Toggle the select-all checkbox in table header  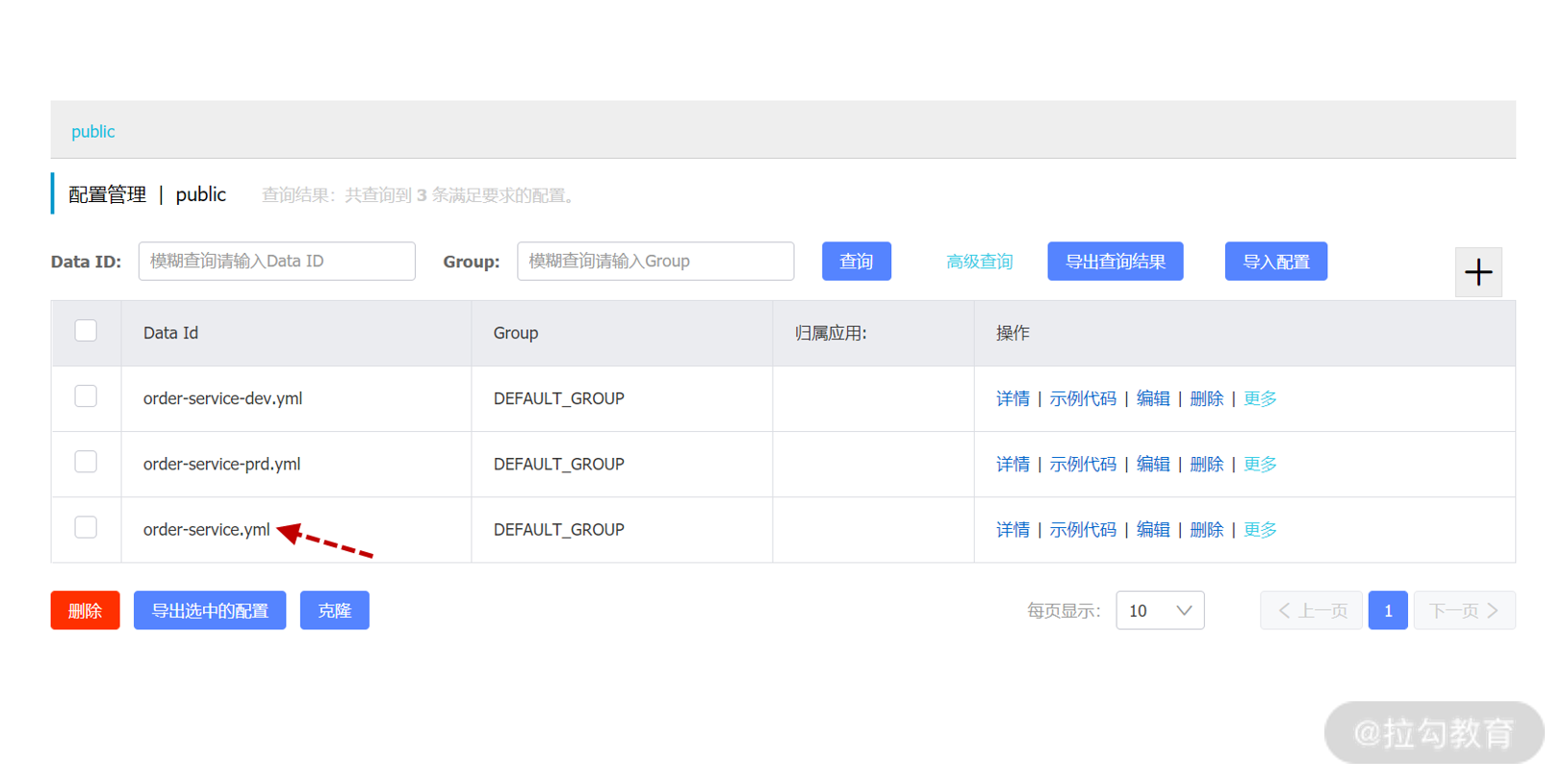pyautogui.click(x=86, y=331)
